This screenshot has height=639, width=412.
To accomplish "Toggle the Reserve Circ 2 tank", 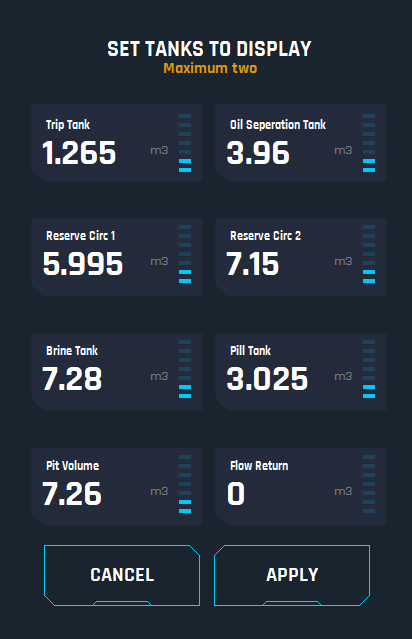I will point(301,257).
